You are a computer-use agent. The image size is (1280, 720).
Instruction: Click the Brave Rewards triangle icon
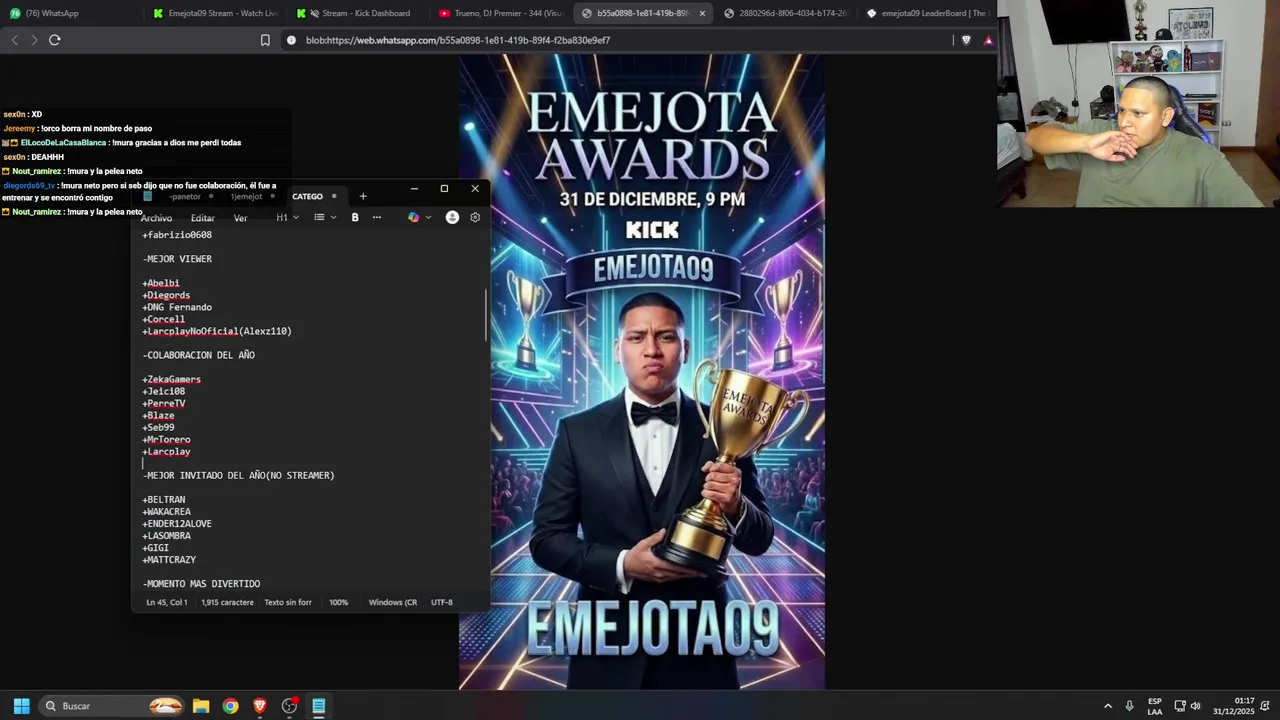coord(988,40)
